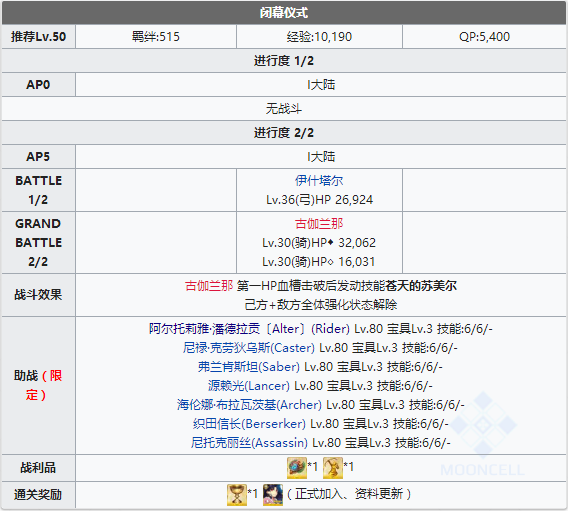Viewport: 568px width, 511px height.
Task: Click the 战利品 label
Action: click(38, 468)
